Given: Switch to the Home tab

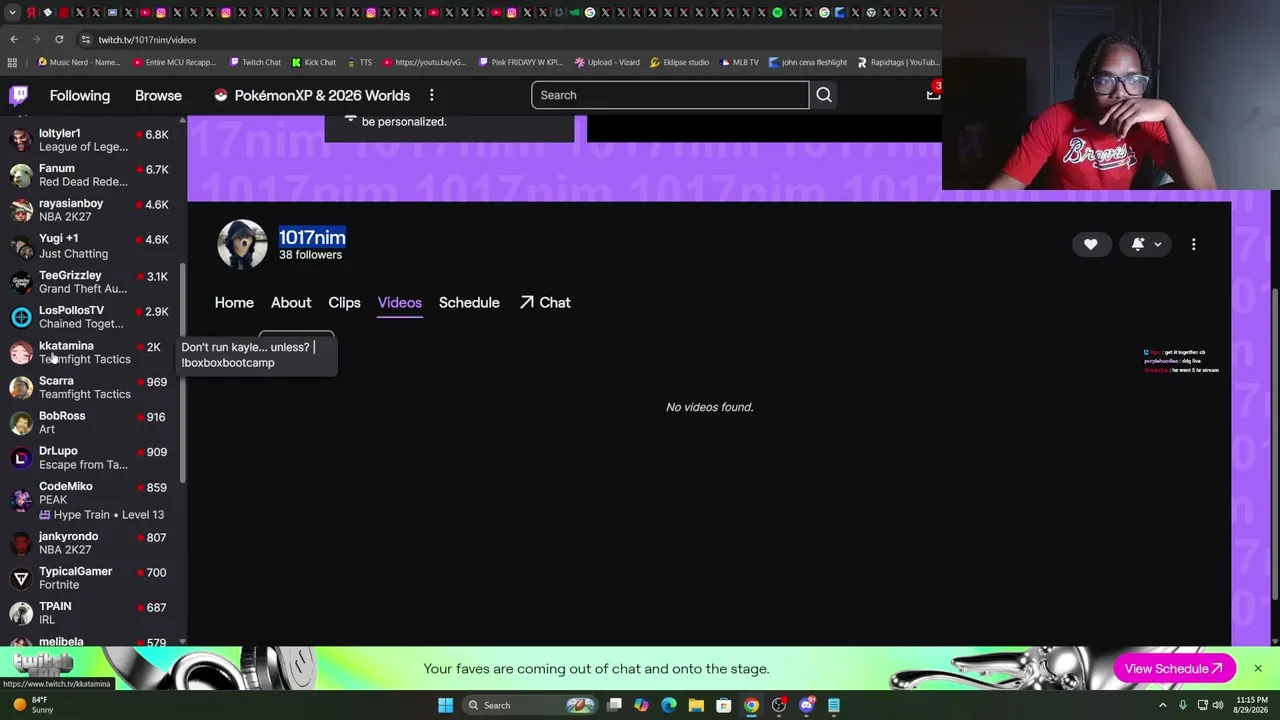Looking at the screenshot, I should pyautogui.click(x=234, y=302).
